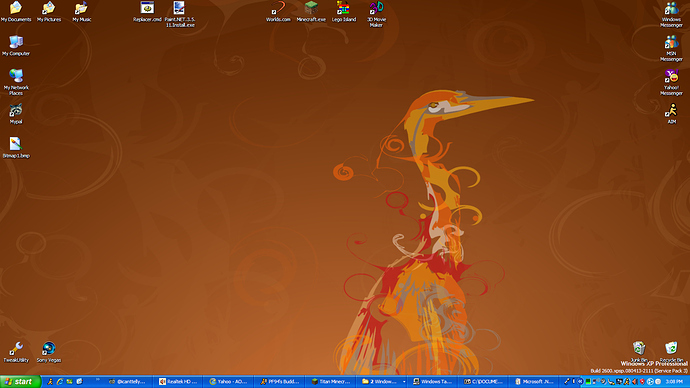Select the Lego Island shortcut icon
Screen dimensions: 690x388
344,11
